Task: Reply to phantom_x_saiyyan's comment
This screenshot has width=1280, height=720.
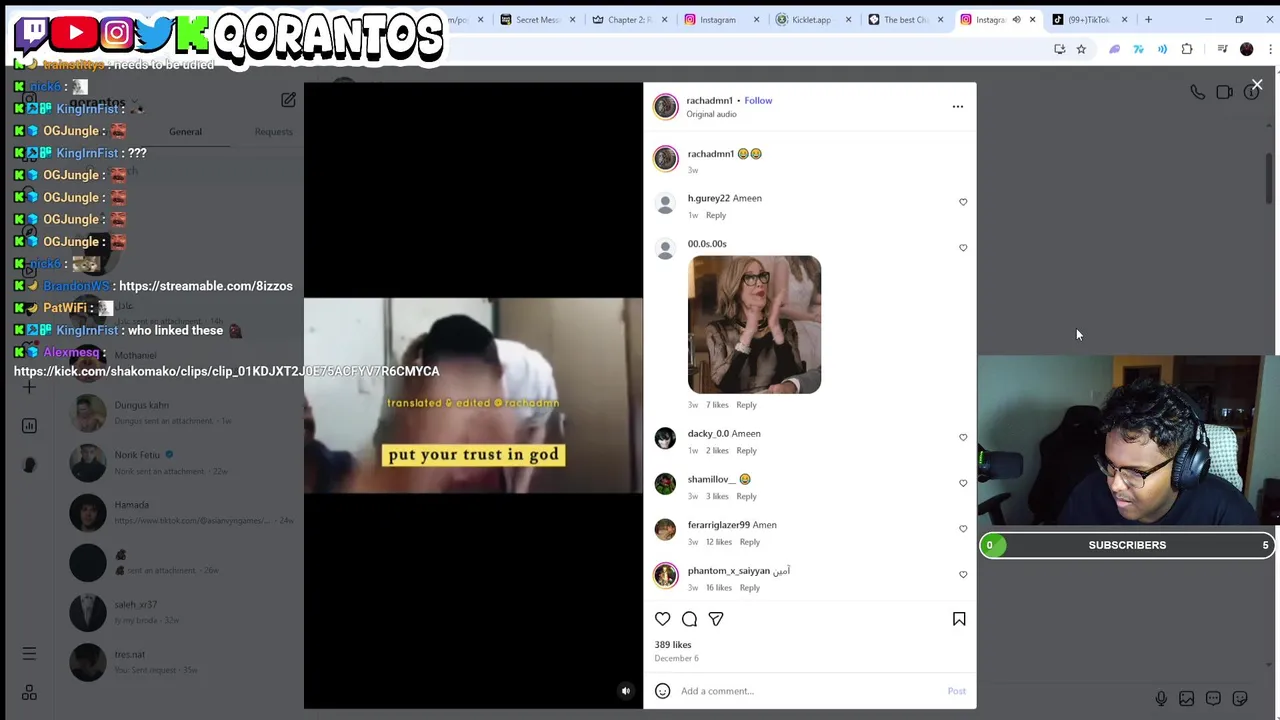Action: [749, 588]
